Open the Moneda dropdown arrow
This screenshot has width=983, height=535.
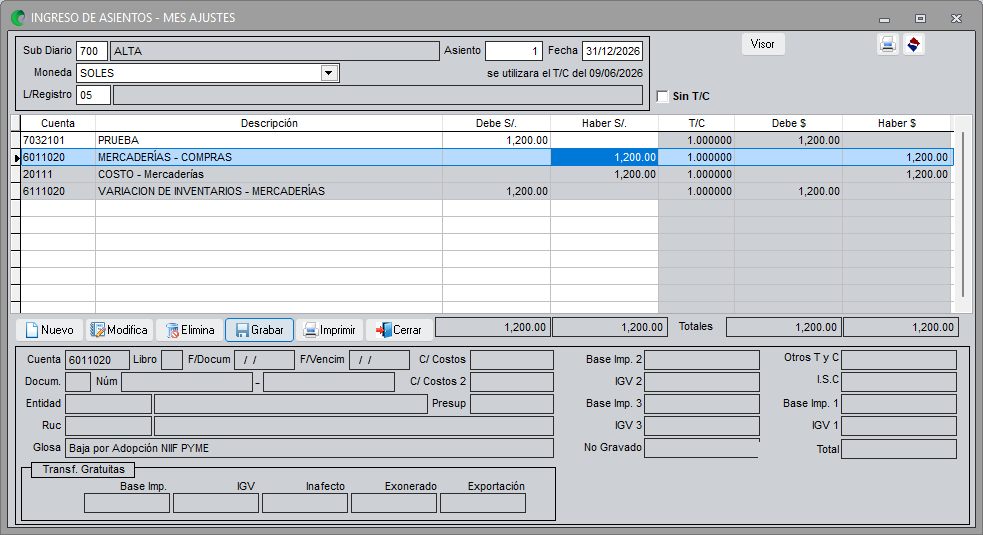329,73
